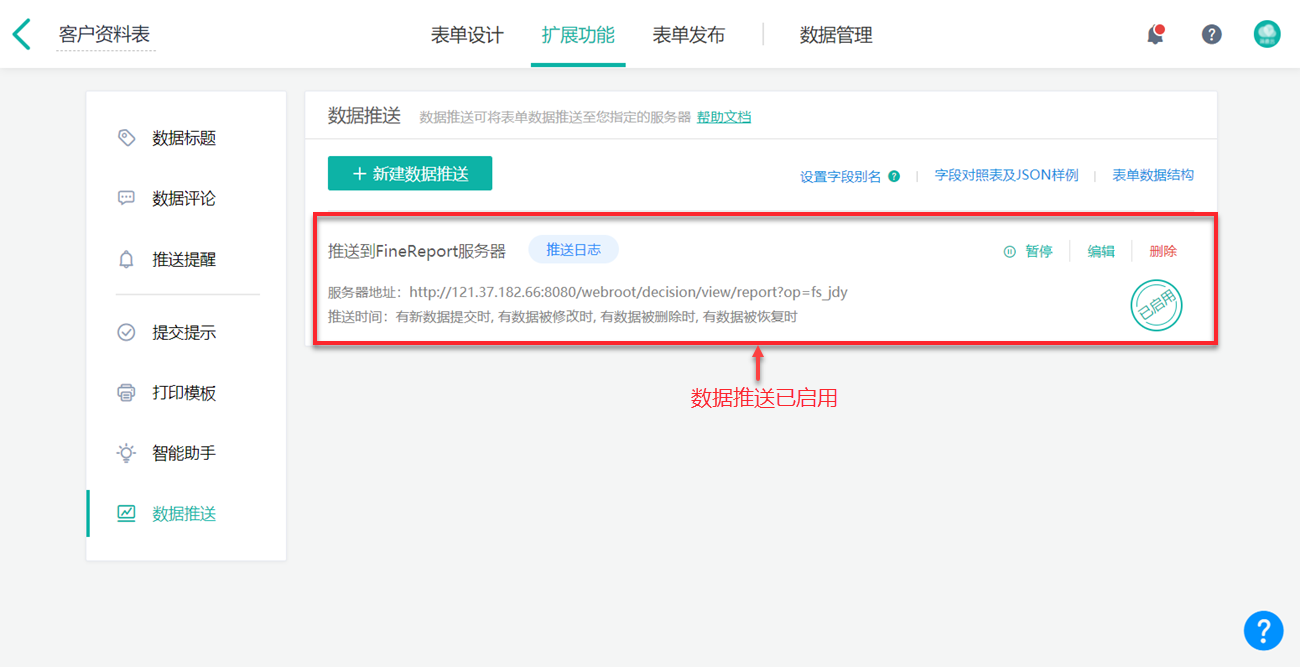Click 编辑 to edit the push
Image resolution: width=1300 pixels, height=667 pixels.
(x=1101, y=251)
